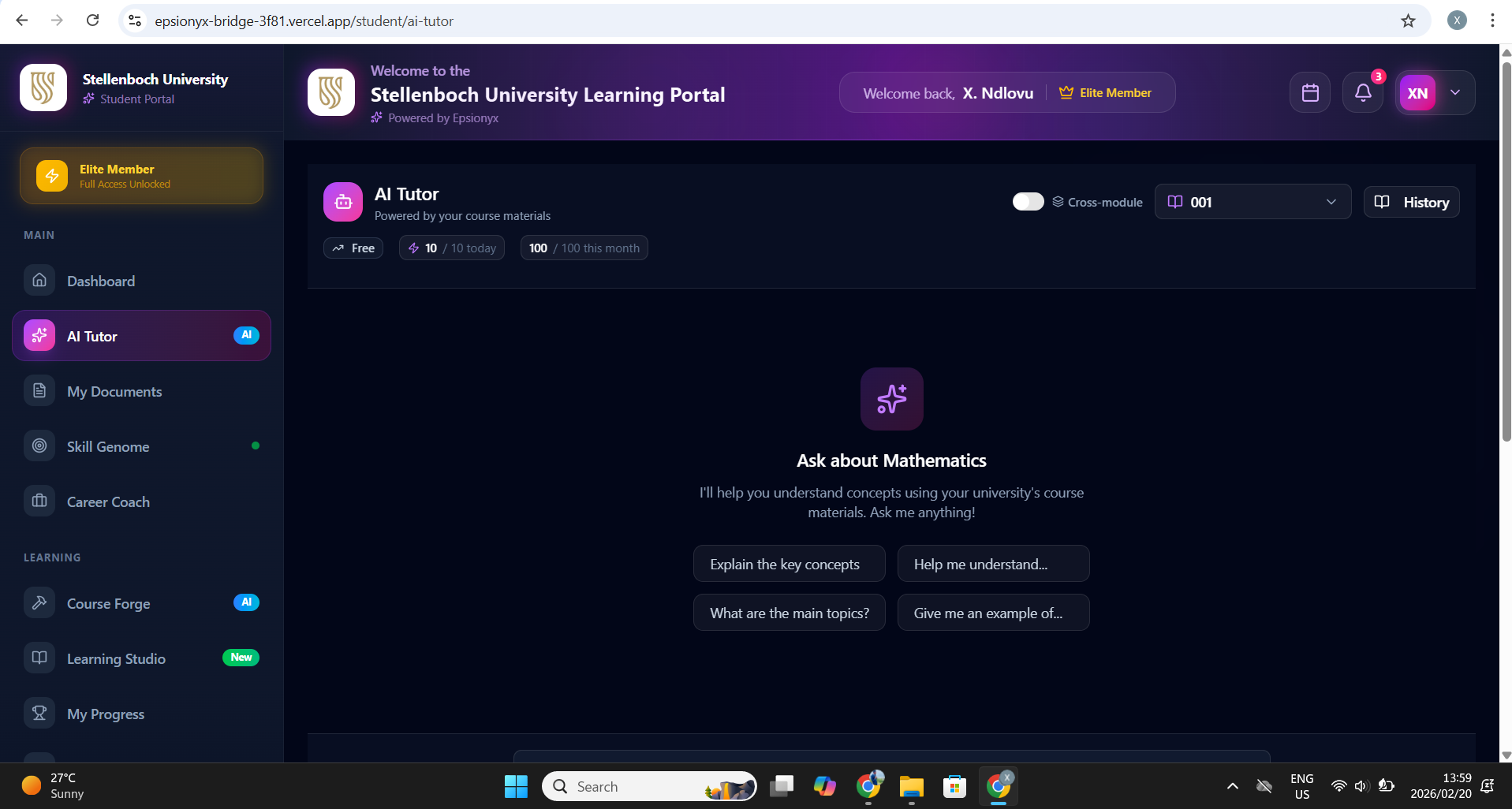Click the Career Coach briefcase icon
1512x809 pixels.
(39, 501)
